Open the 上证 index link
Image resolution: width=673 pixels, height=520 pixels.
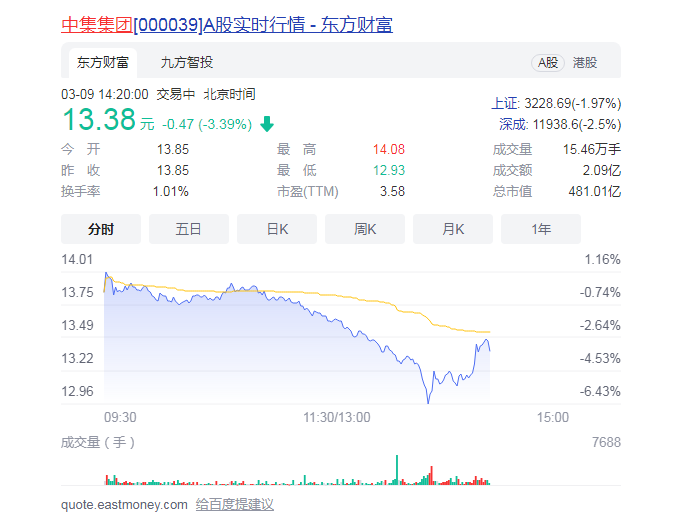coord(504,103)
